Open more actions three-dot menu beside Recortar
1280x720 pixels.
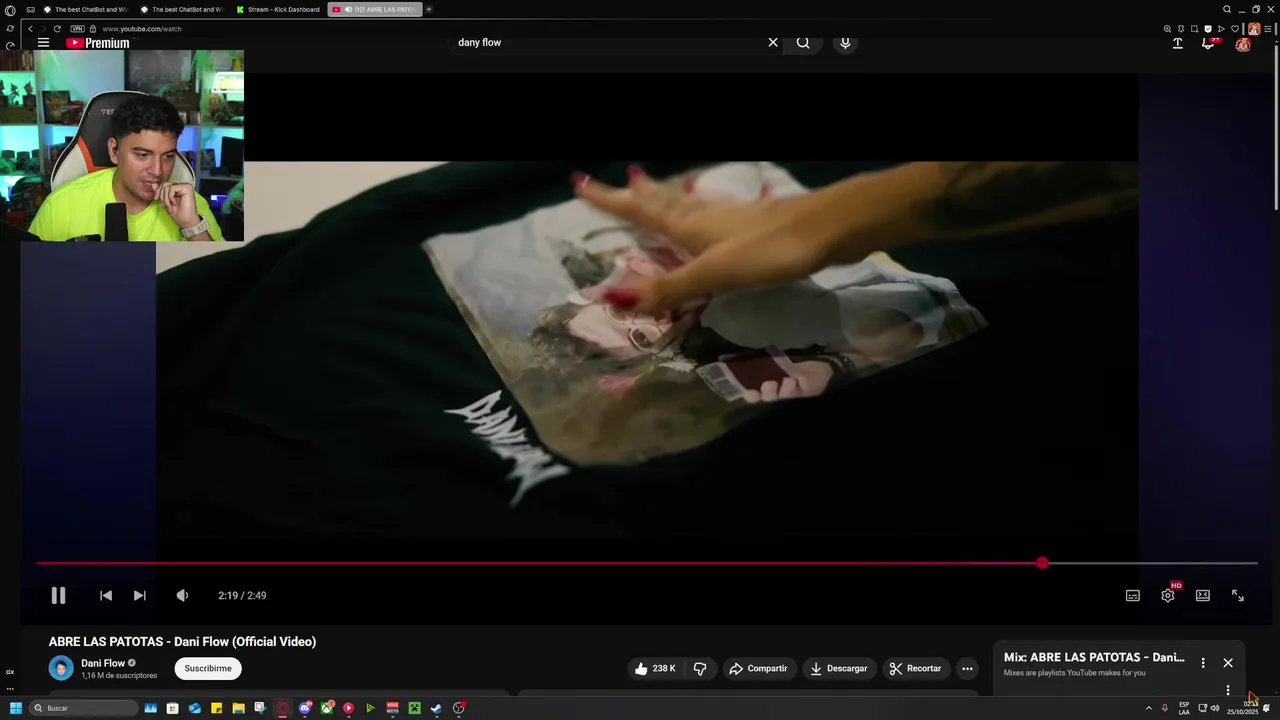[x=967, y=669]
